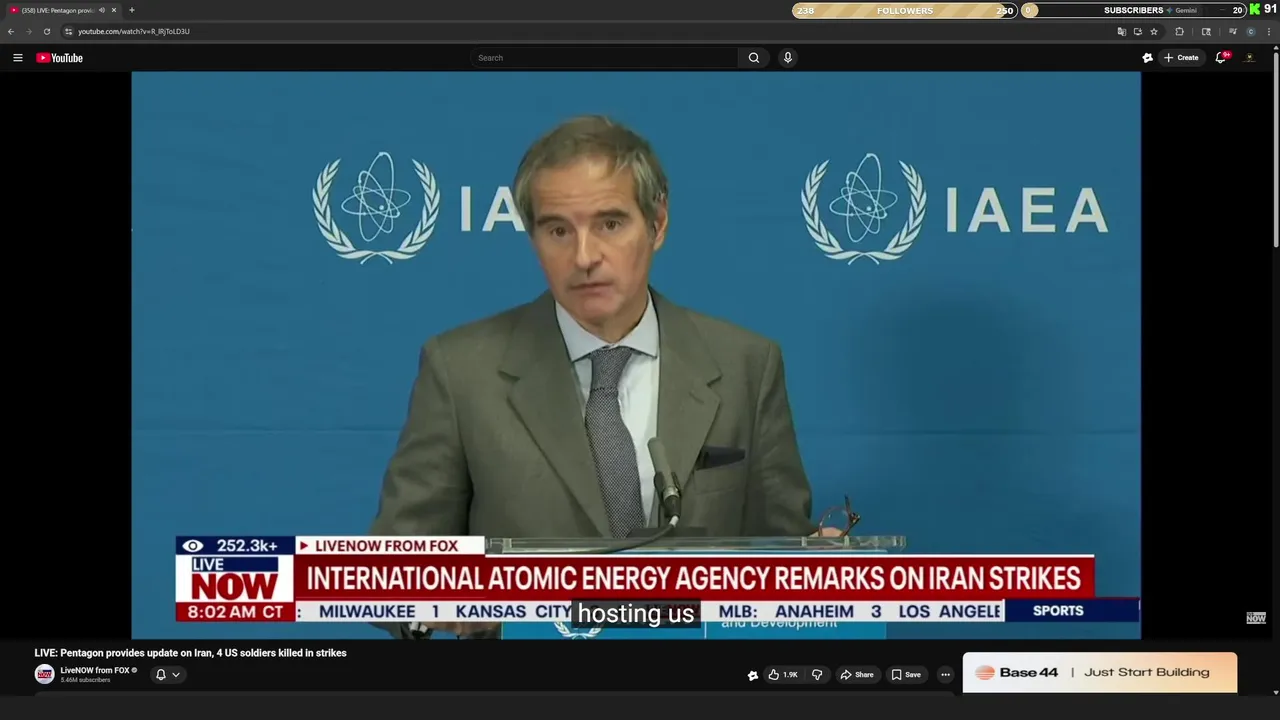The width and height of the screenshot is (1280, 720).
Task: Open the Chrome three-dot menu
Action: pos(1270,31)
